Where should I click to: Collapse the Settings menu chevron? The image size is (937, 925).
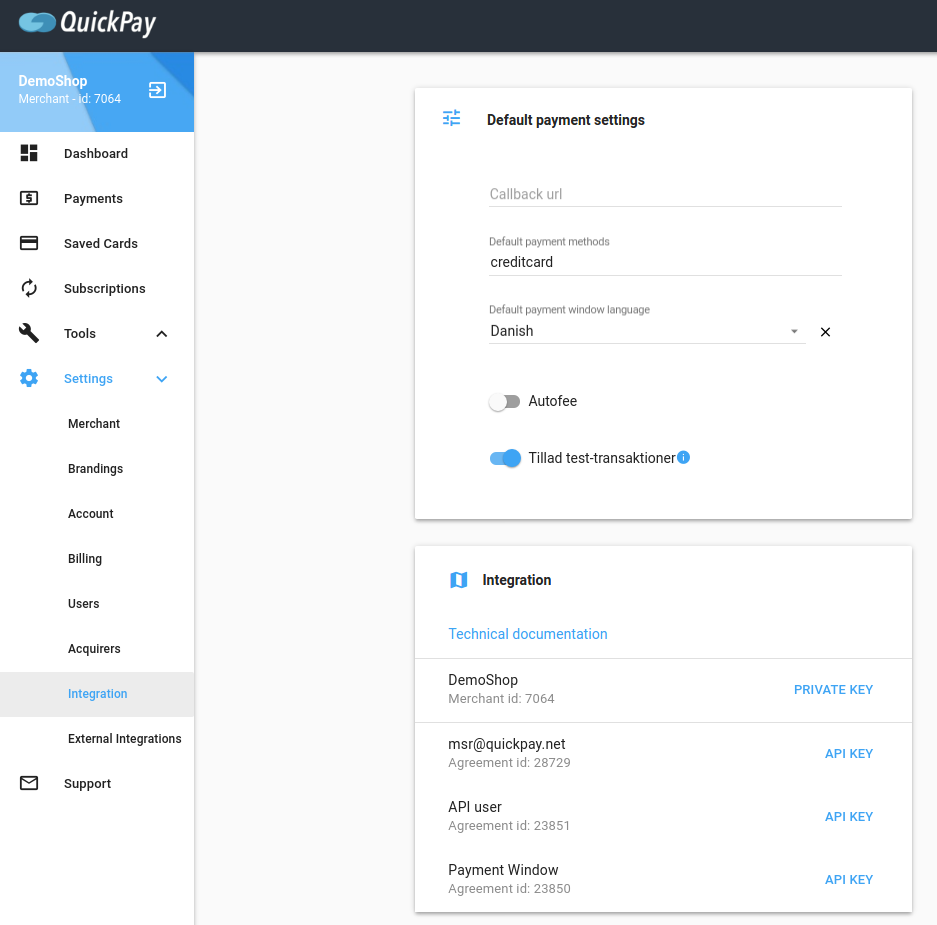point(161,379)
